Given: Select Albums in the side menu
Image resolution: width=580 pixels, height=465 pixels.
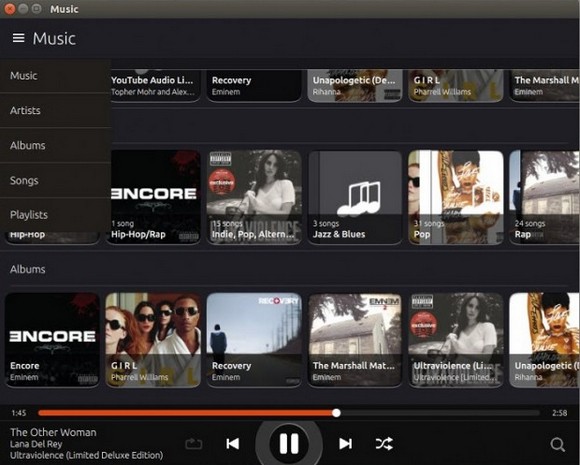Looking at the screenshot, I should (55, 145).
